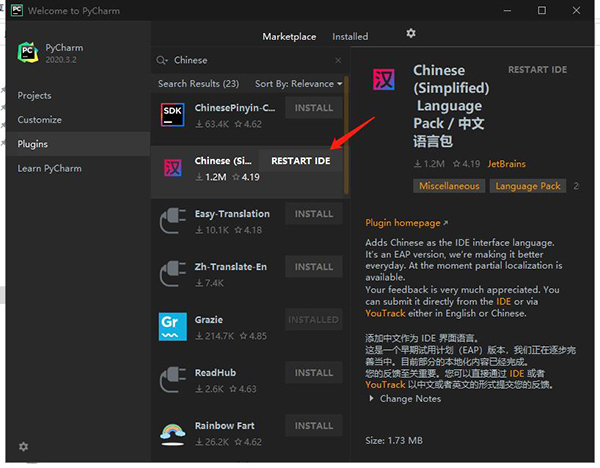Open IDE link in English description
This screenshot has width=600, height=468.
coord(503,302)
